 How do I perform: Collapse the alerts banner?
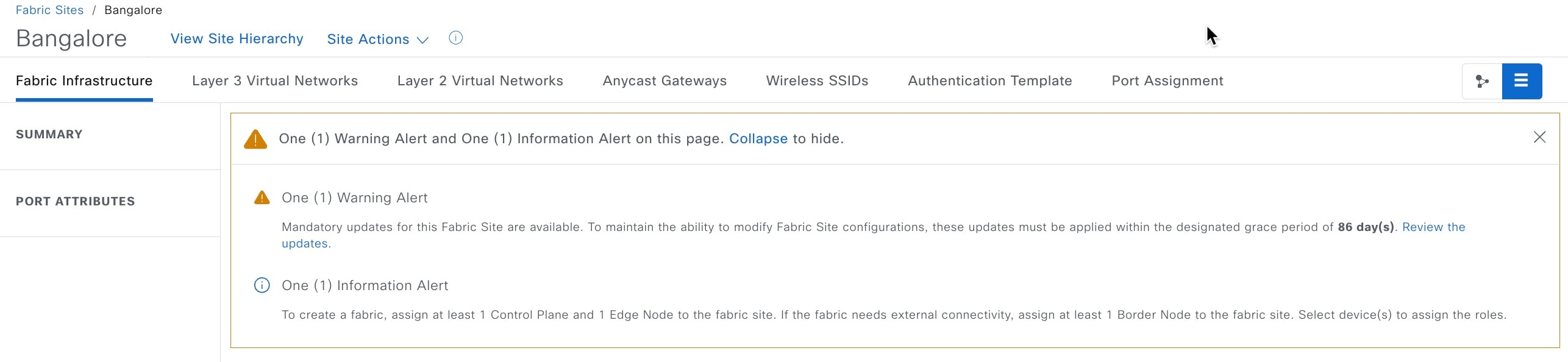click(758, 138)
